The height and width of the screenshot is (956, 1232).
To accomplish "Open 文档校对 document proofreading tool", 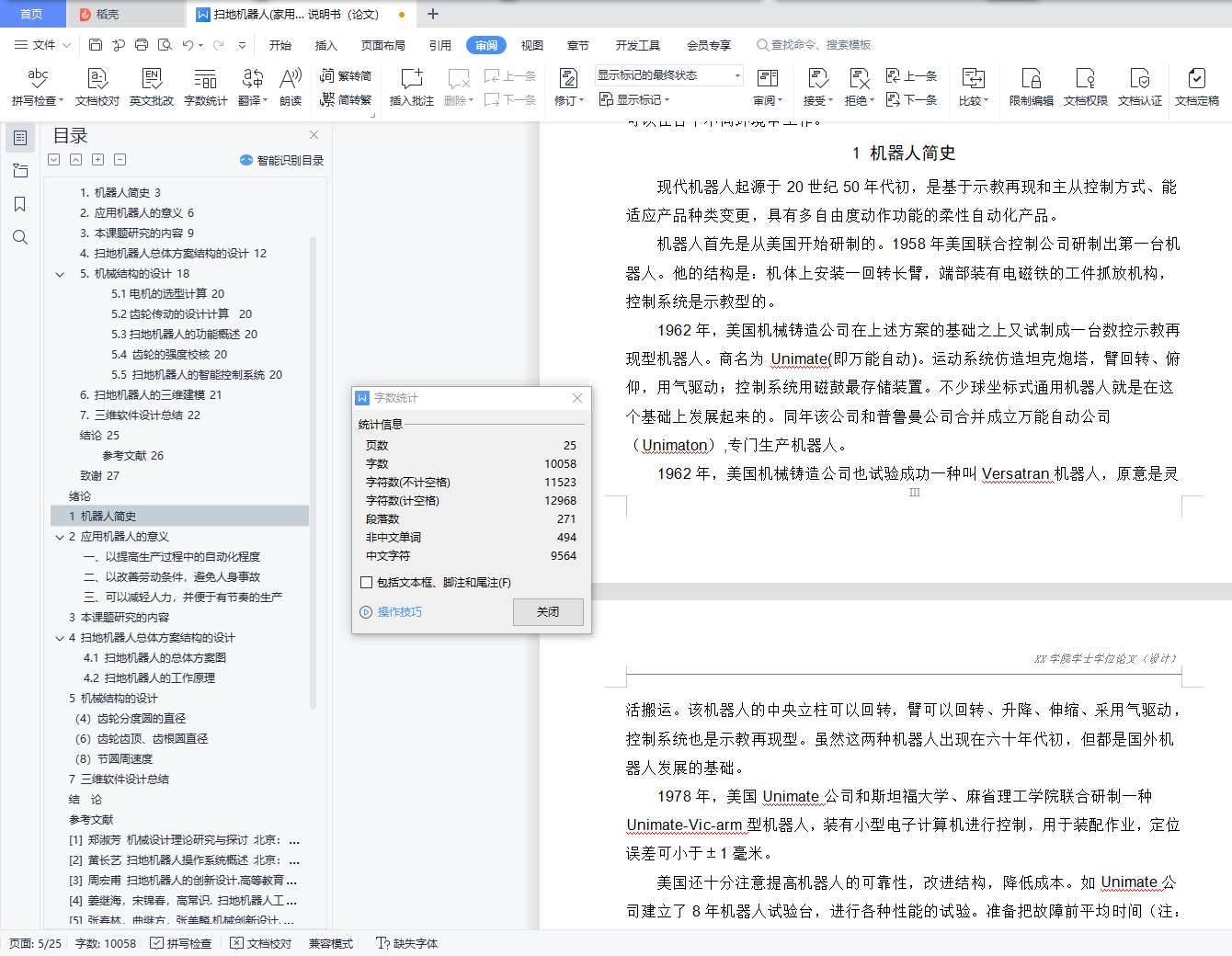I will pyautogui.click(x=97, y=87).
